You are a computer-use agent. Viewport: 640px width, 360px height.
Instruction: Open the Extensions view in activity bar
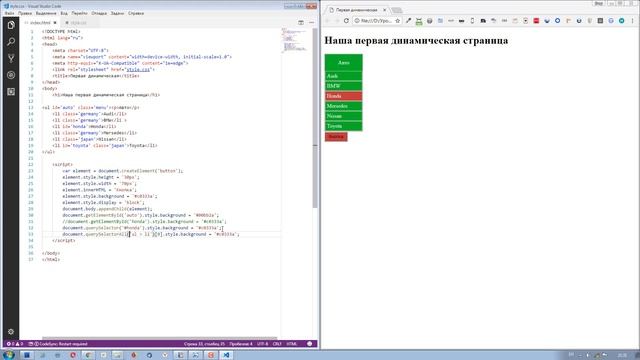[x=11, y=92]
